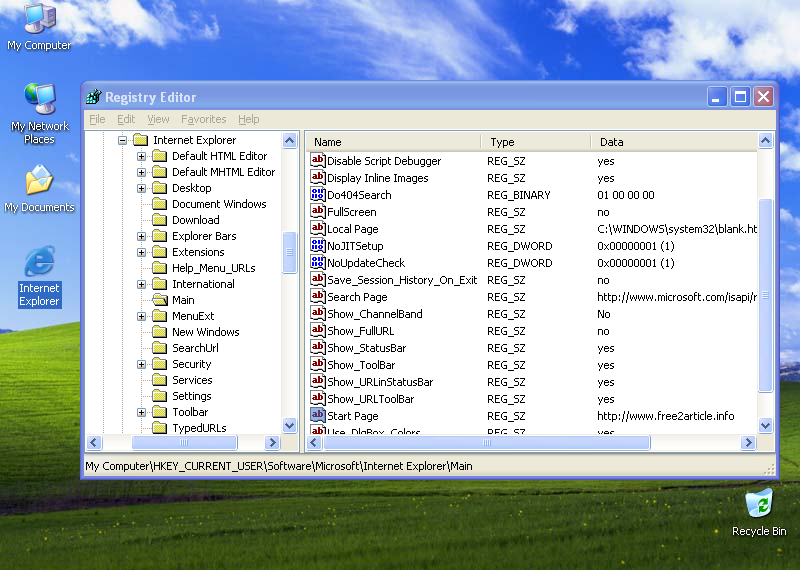The height and width of the screenshot is (570, 800).
Task: Click the Download folder icon in tree
Action: (x=160, y=220)
